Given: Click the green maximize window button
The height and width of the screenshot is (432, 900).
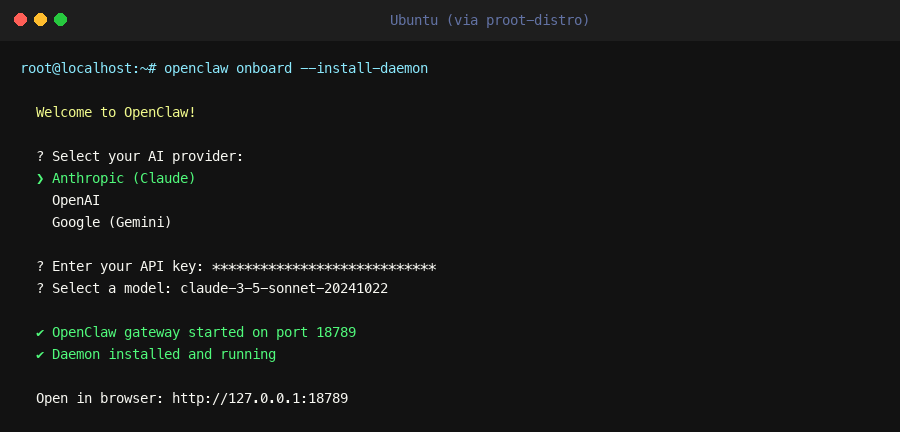Looking at the screenshot, I should pyautogui.click(x=60, y=20).
